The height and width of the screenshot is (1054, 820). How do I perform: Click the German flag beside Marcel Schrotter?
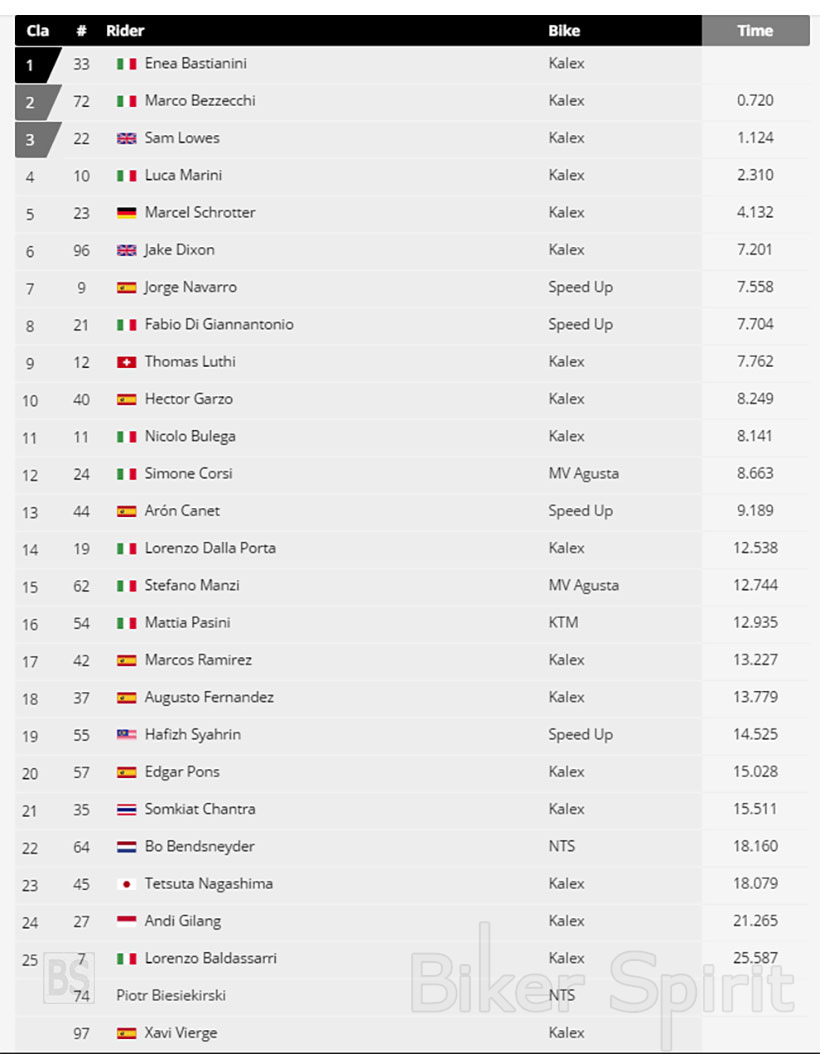[x=126, y=213]
